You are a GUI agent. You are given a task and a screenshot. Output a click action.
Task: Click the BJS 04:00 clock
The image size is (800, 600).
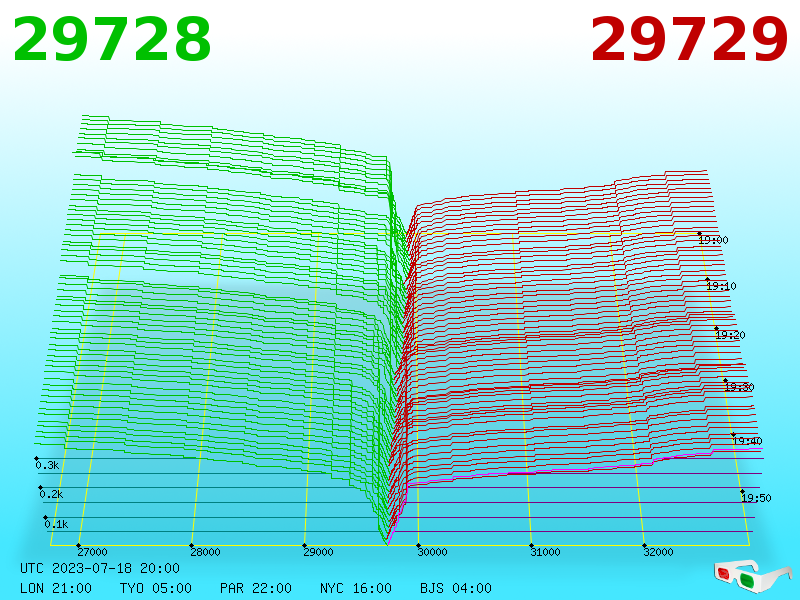coord(456,588)
